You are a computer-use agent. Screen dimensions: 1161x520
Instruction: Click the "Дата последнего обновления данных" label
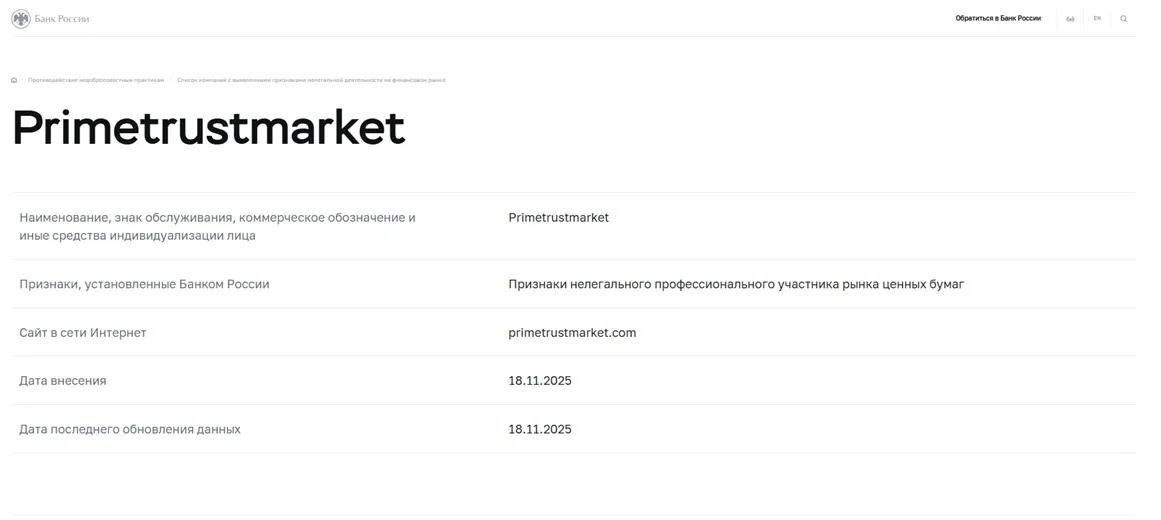click(x=130, y=430)
